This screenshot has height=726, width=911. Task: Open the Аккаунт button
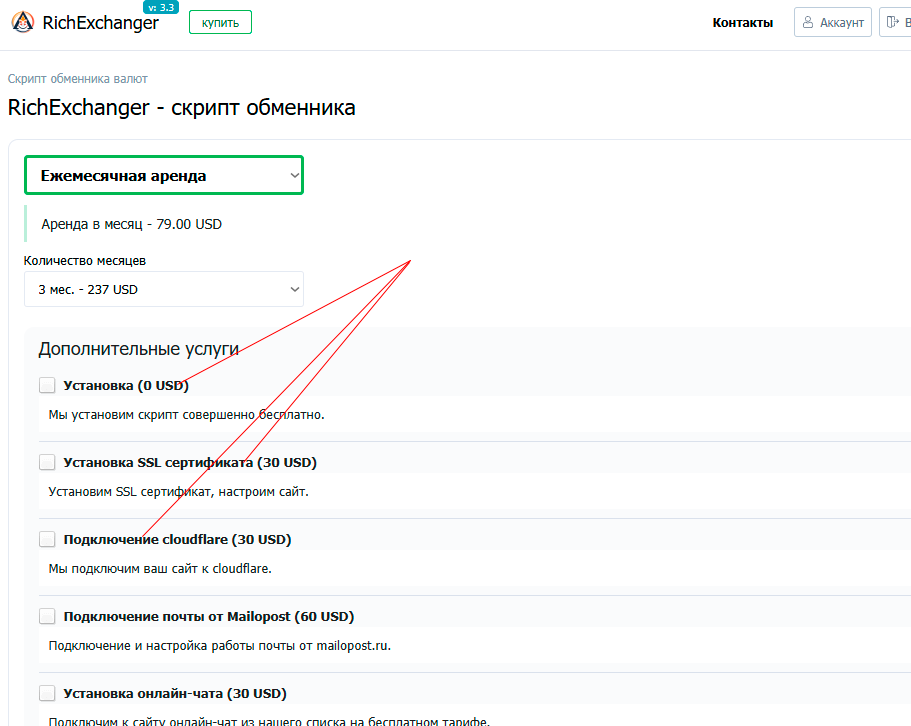click(833, 22)
